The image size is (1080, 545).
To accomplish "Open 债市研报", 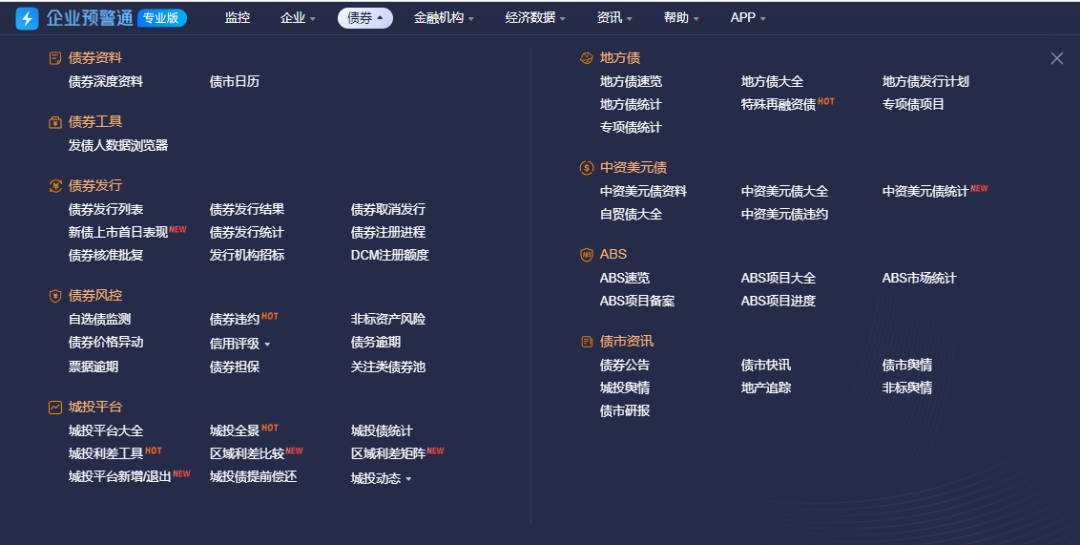I will [625, 411].
